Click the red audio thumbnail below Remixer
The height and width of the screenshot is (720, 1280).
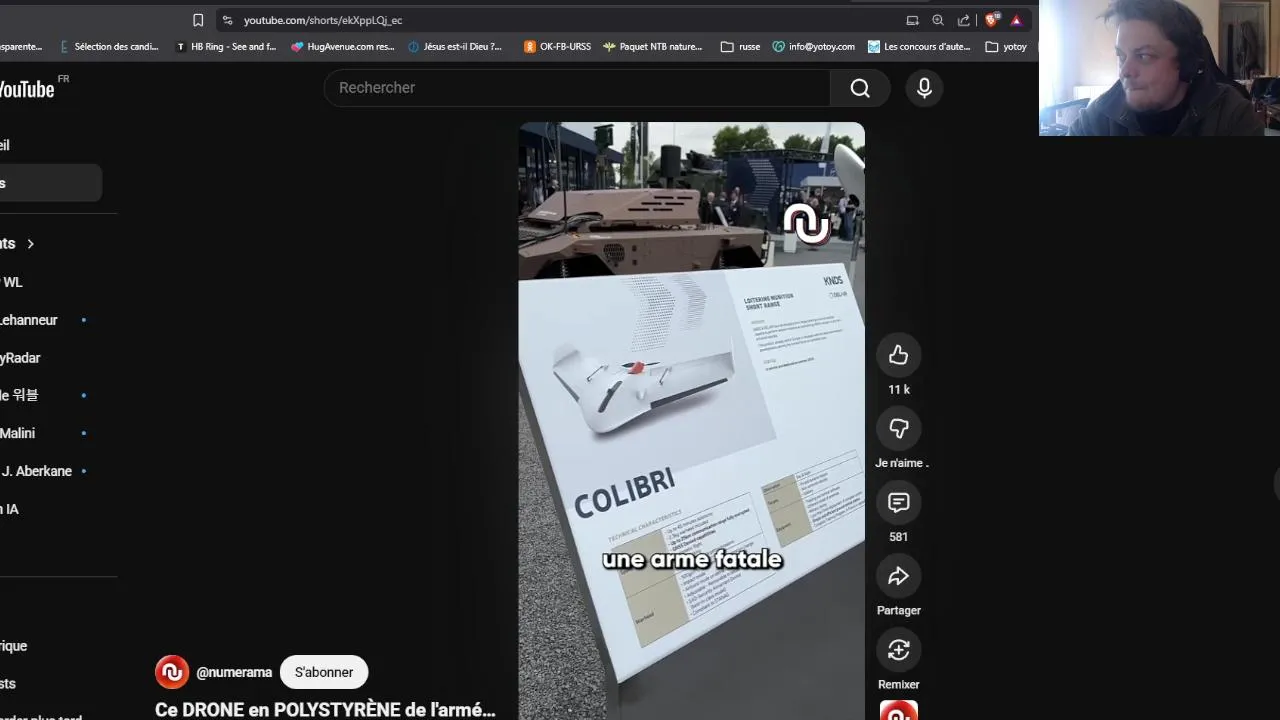click(898, 711)
